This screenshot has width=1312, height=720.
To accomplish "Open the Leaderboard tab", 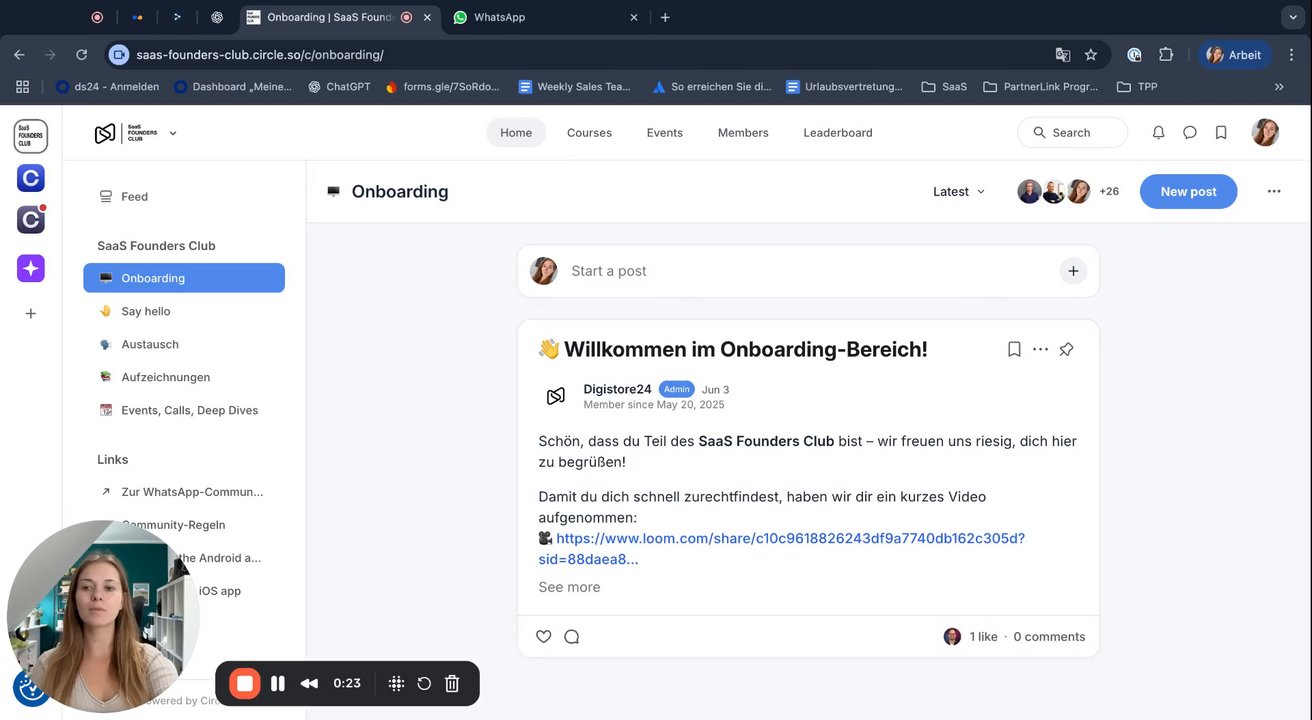I will tap(838, 132).
